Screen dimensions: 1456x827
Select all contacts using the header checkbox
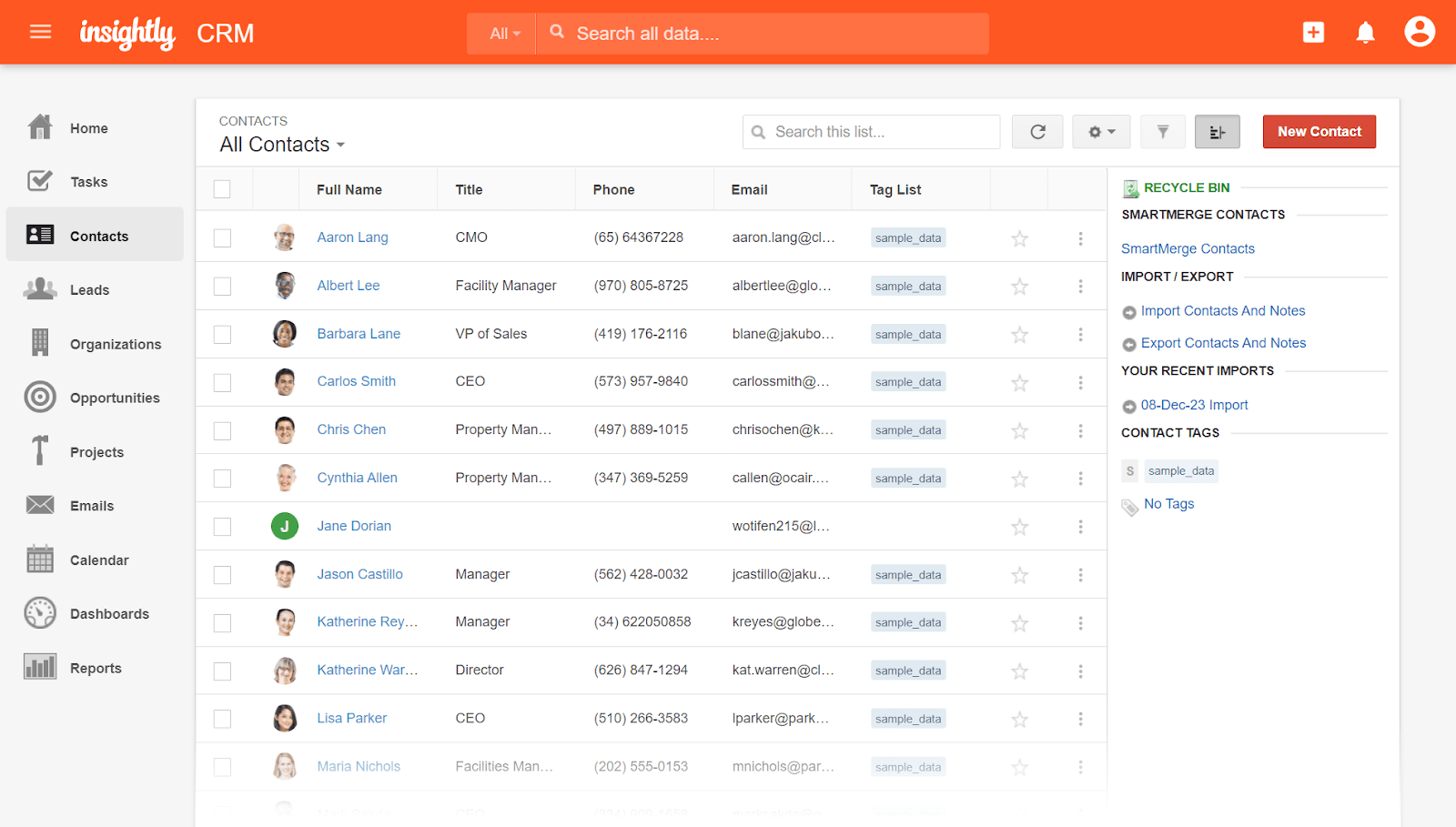pos(222,188)
